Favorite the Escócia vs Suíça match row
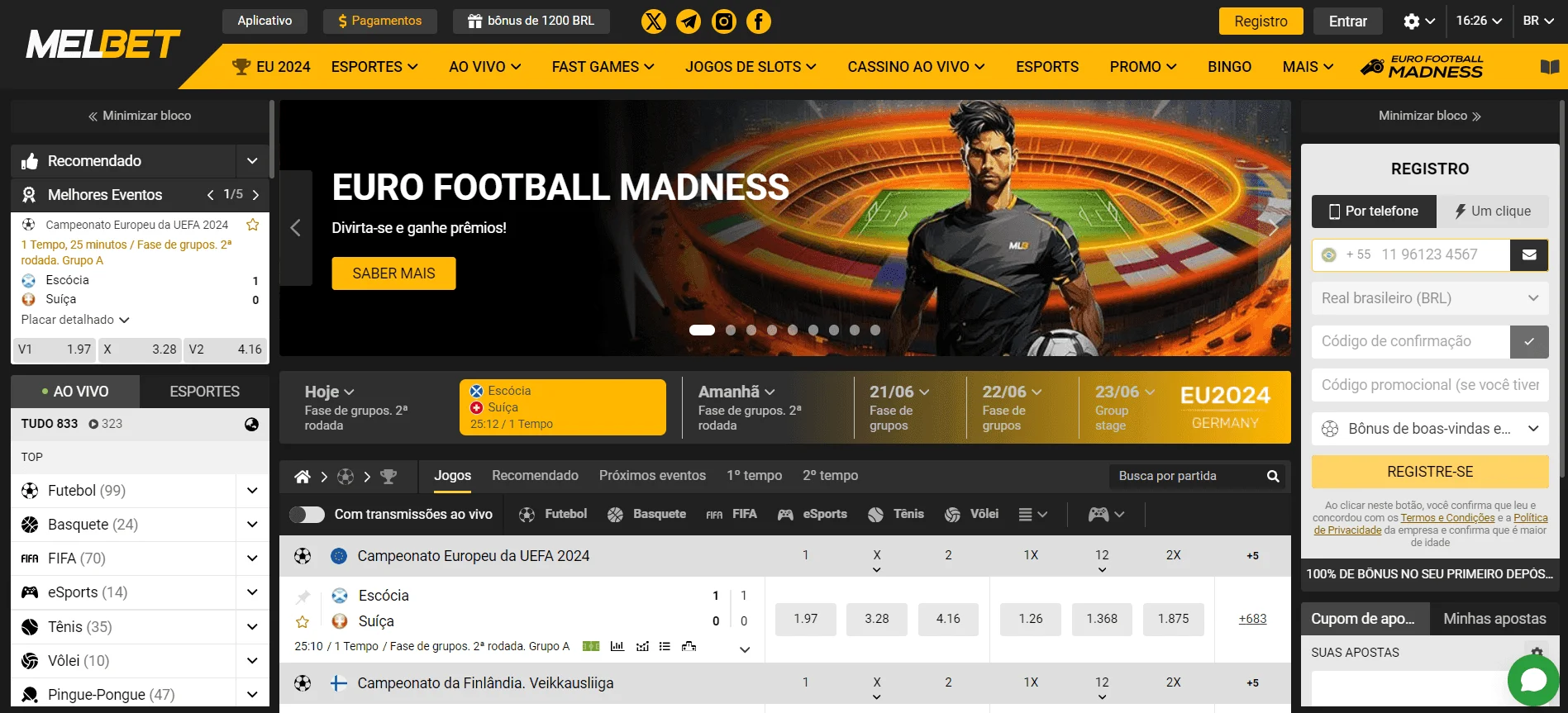The width and height of the screenshot is (1568, 713). [303, 621]
